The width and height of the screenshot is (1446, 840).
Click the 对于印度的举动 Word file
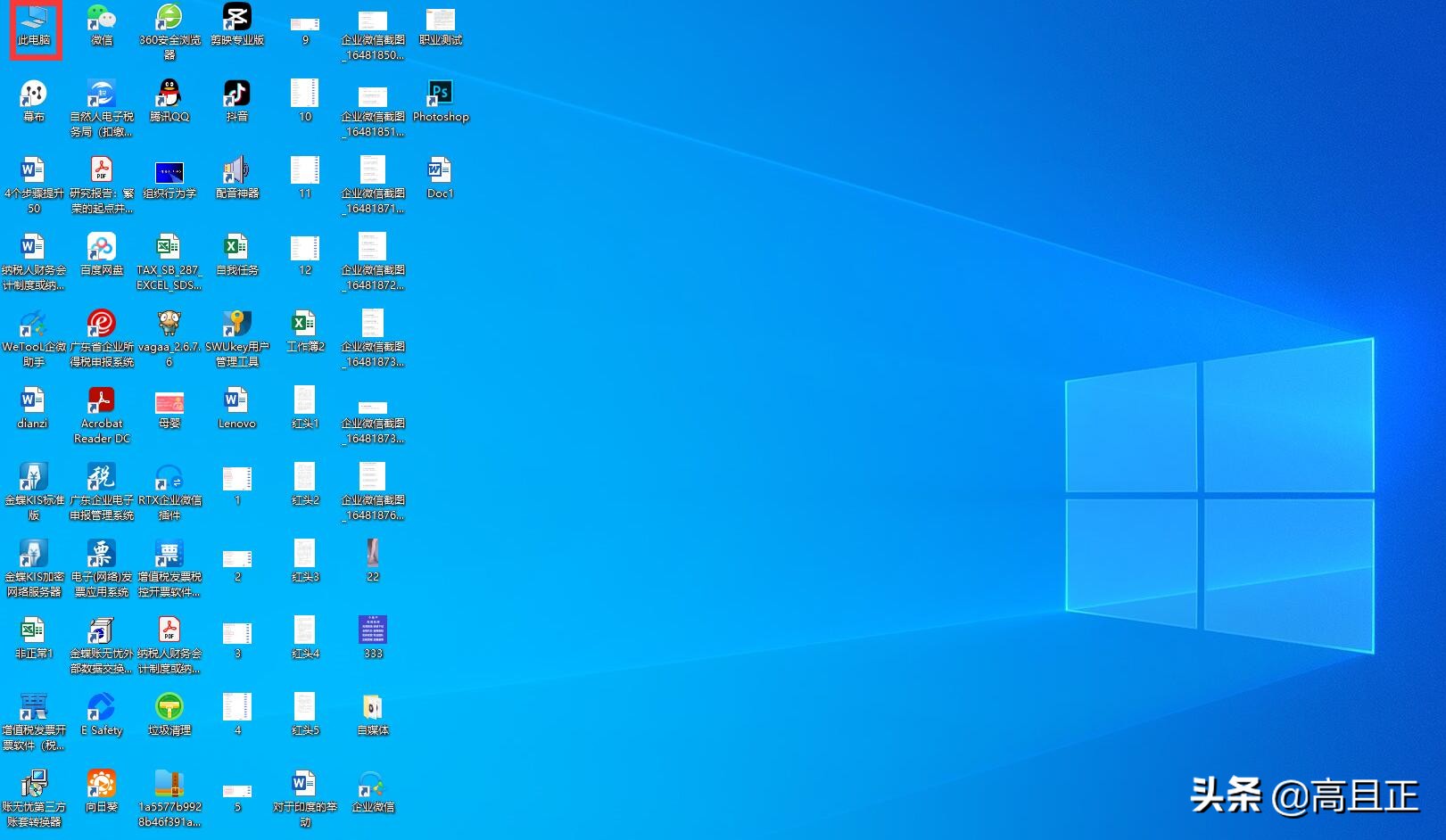click(x=305, y=798)
